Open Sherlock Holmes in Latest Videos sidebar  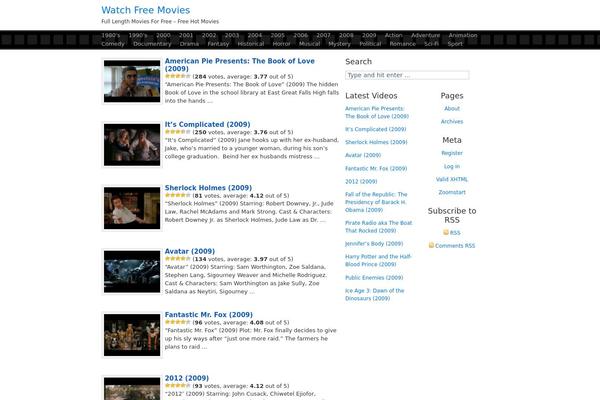[376, 142]
